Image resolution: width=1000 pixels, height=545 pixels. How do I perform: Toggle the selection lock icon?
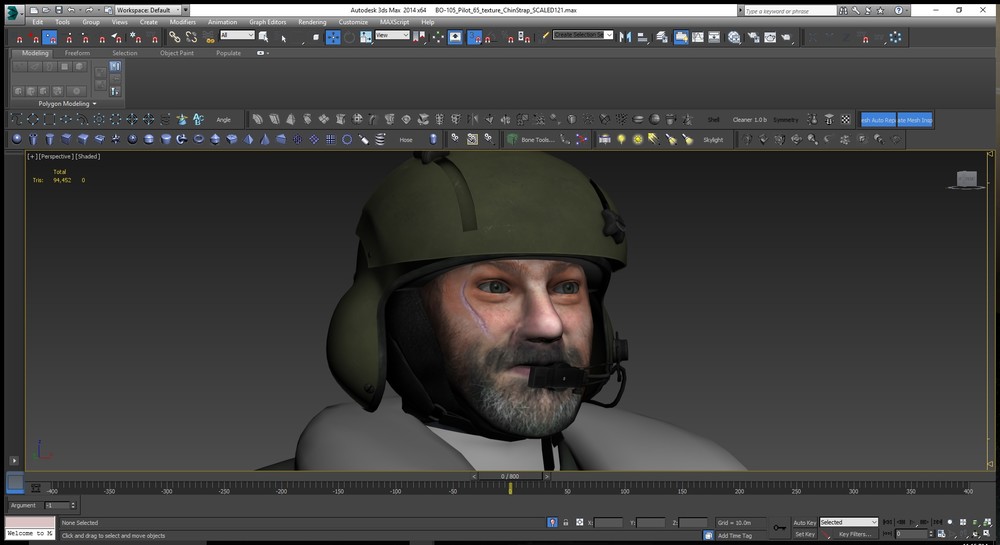coord(566,522)
